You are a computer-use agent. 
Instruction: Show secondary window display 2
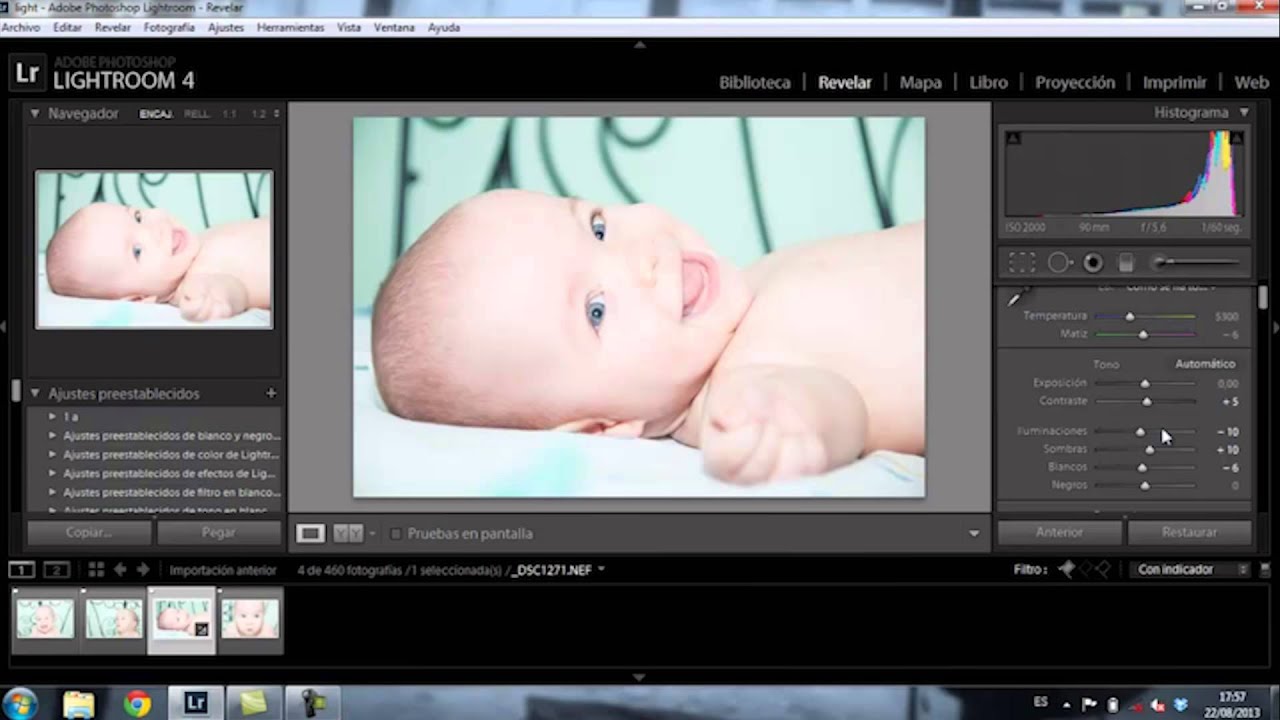pos(56,570)
